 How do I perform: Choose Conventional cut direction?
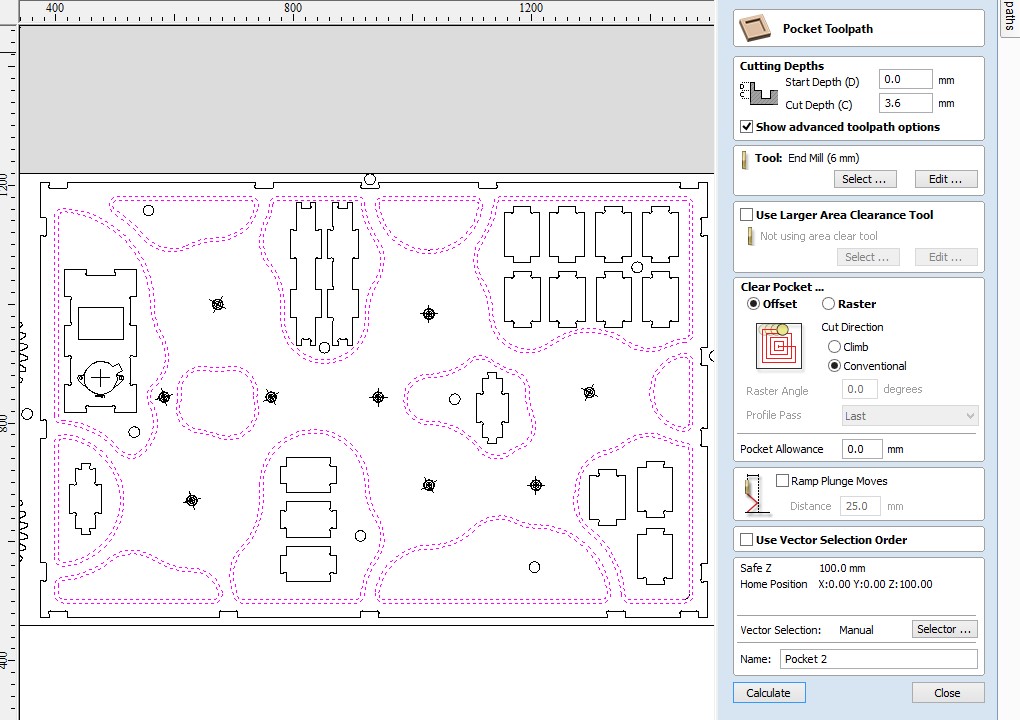pyautogui.click(x=834, y=366)
